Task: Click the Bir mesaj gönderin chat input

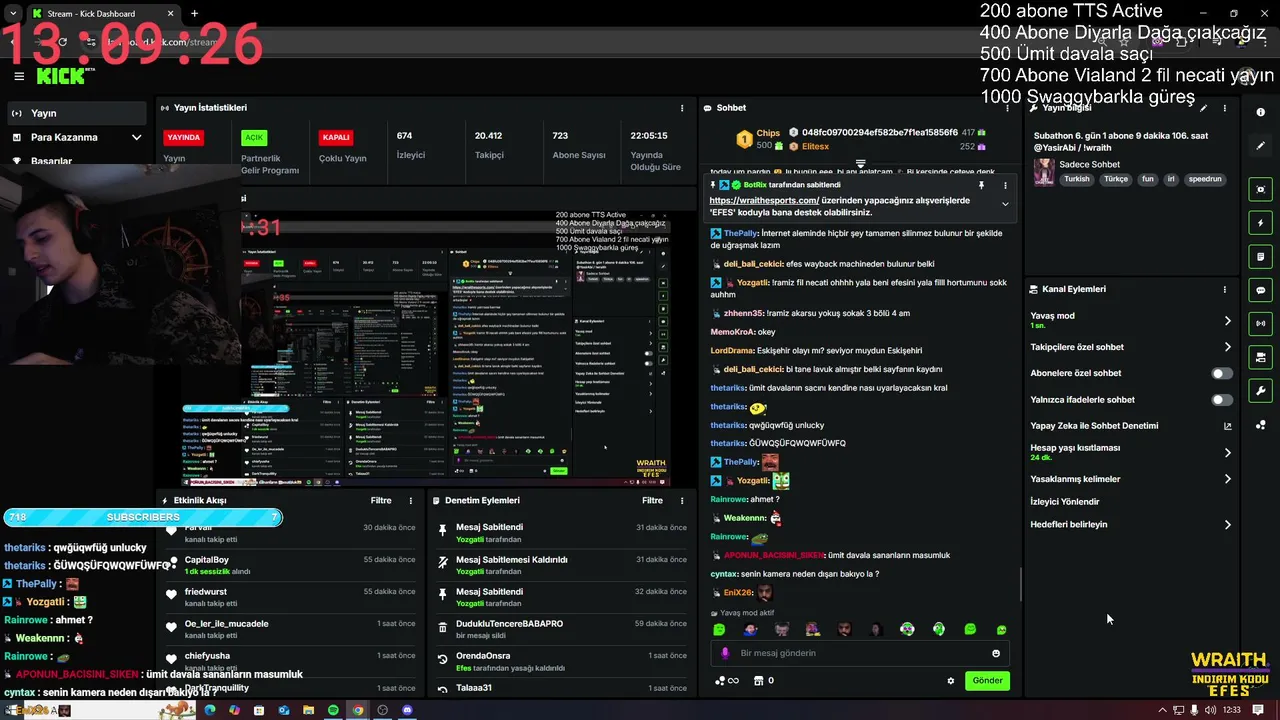Action: [860, 653]
